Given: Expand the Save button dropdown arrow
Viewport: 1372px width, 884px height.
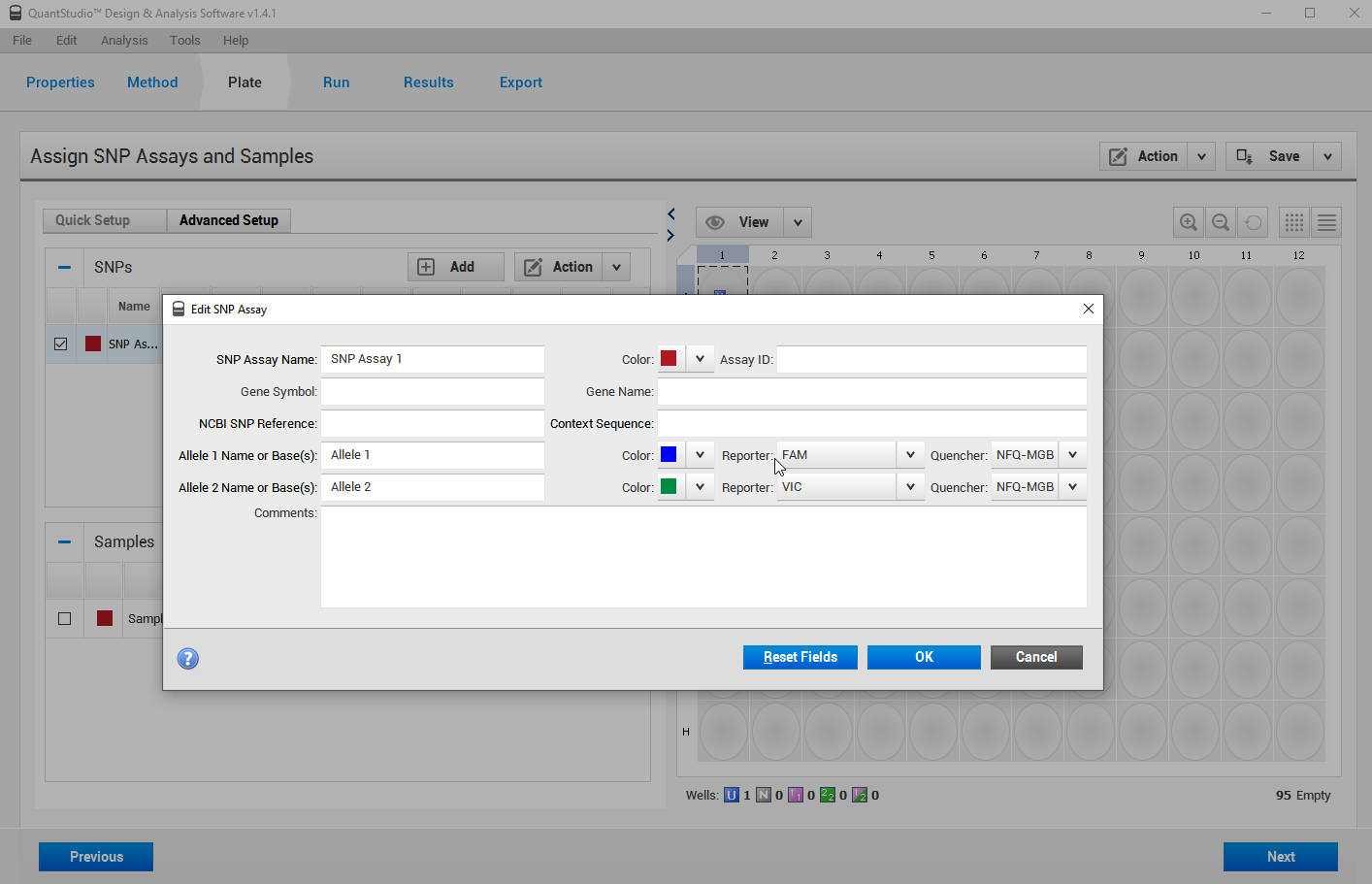Looking at the screenshot, I should click(x=1327, y=156).
